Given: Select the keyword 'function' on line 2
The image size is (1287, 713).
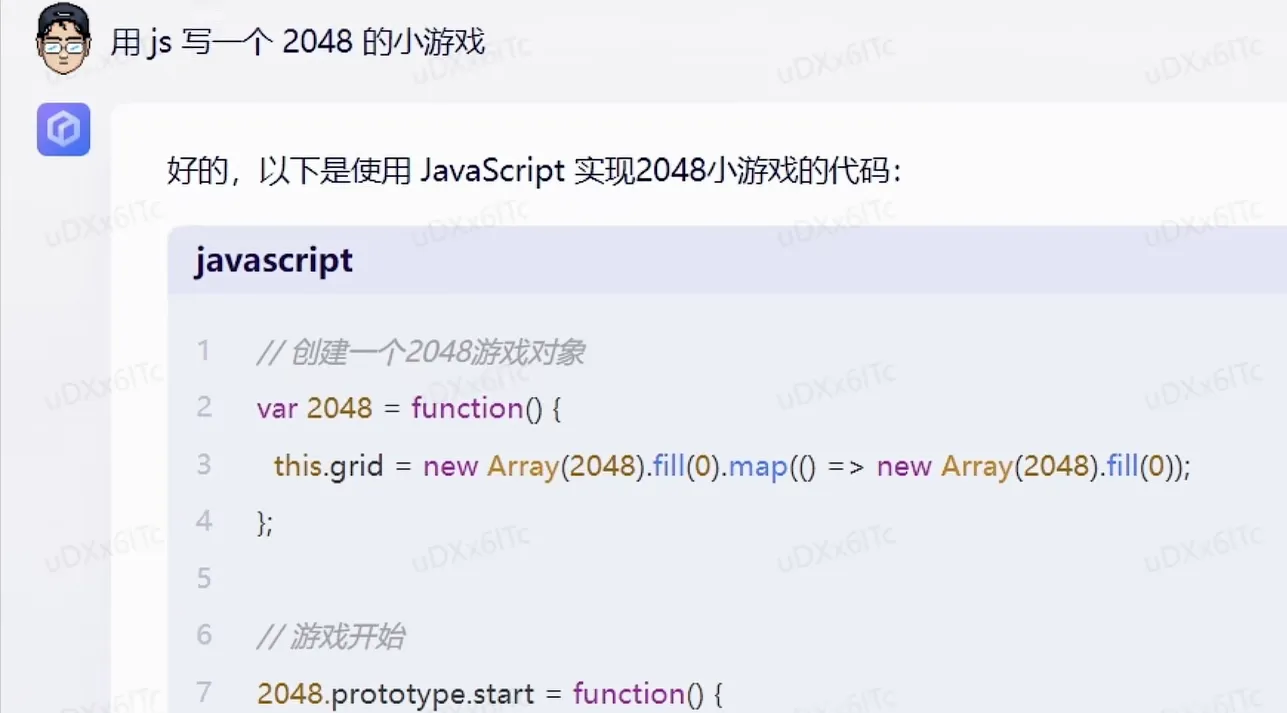Looking at the screenshot, I should point(467,408).
